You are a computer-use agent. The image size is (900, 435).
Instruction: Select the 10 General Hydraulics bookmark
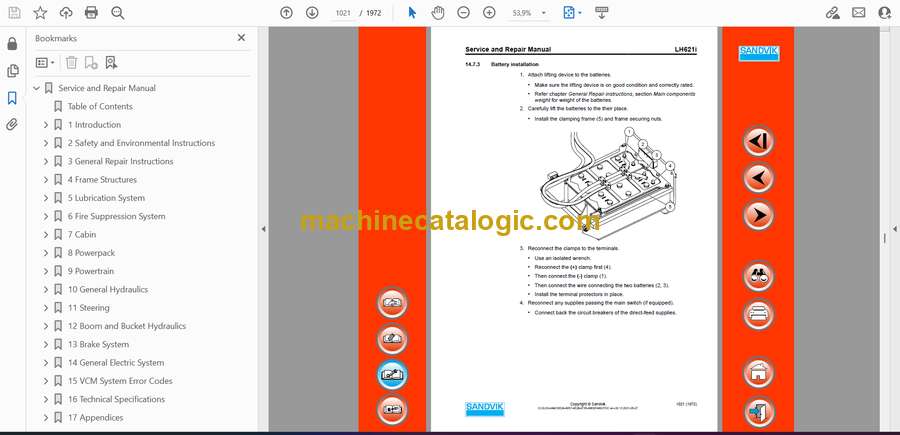tap(108, 289)
